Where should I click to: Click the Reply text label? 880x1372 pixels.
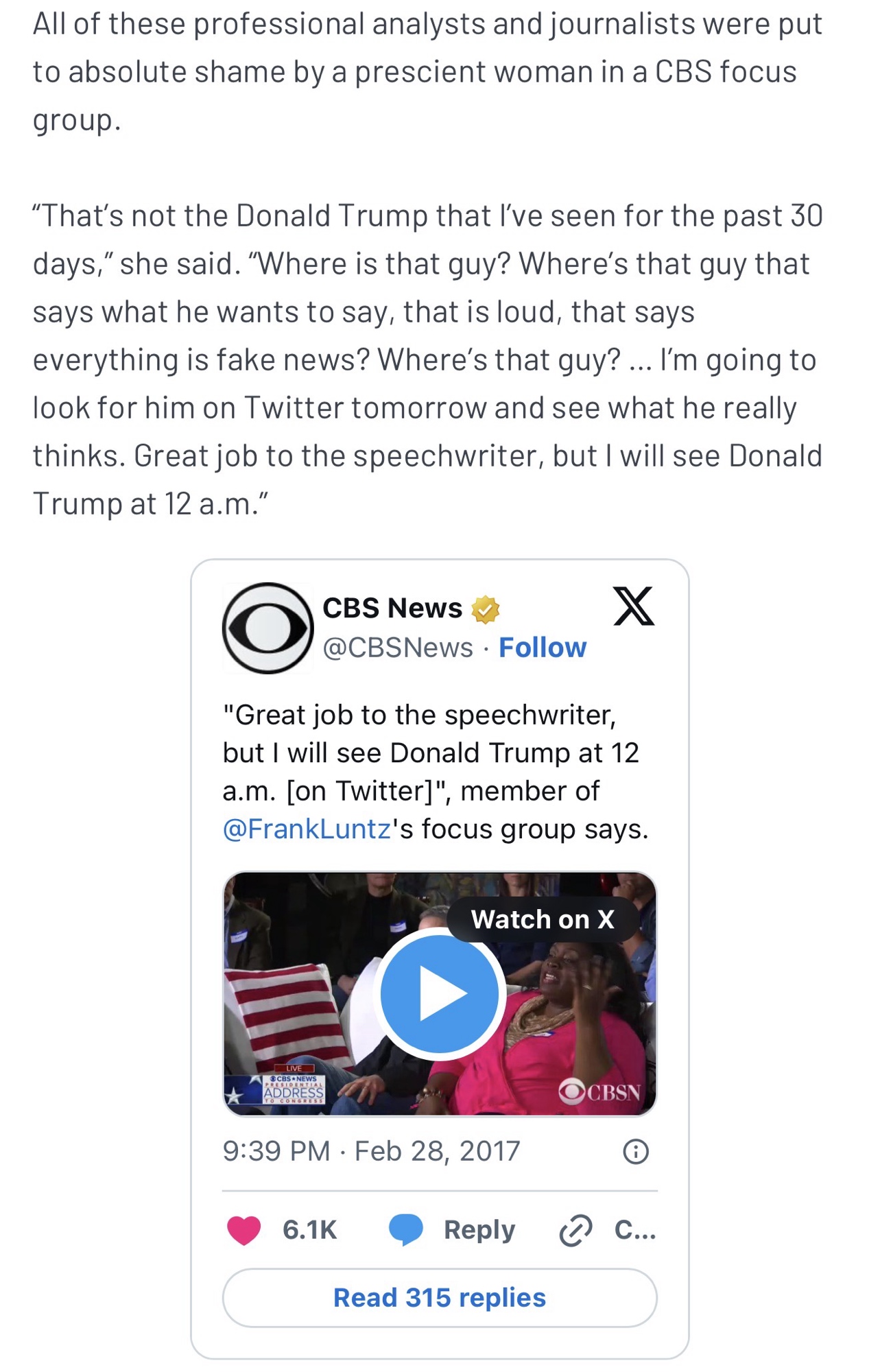[x=479, y=1230]
